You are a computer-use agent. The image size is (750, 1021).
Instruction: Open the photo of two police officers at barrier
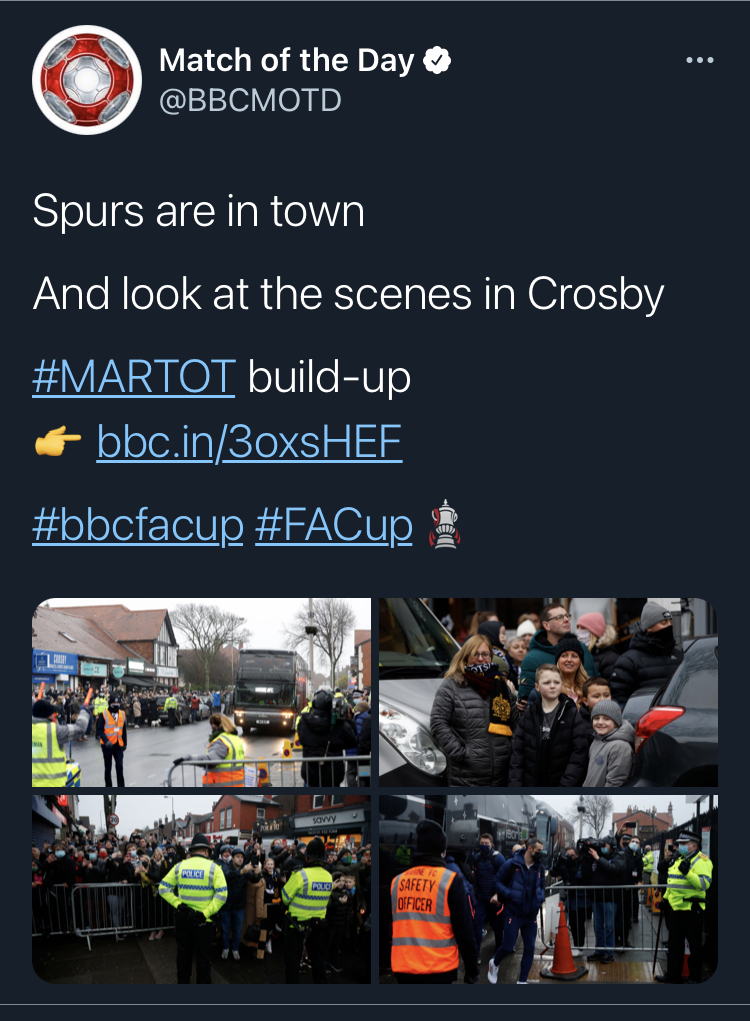click(x=201, y=888)
